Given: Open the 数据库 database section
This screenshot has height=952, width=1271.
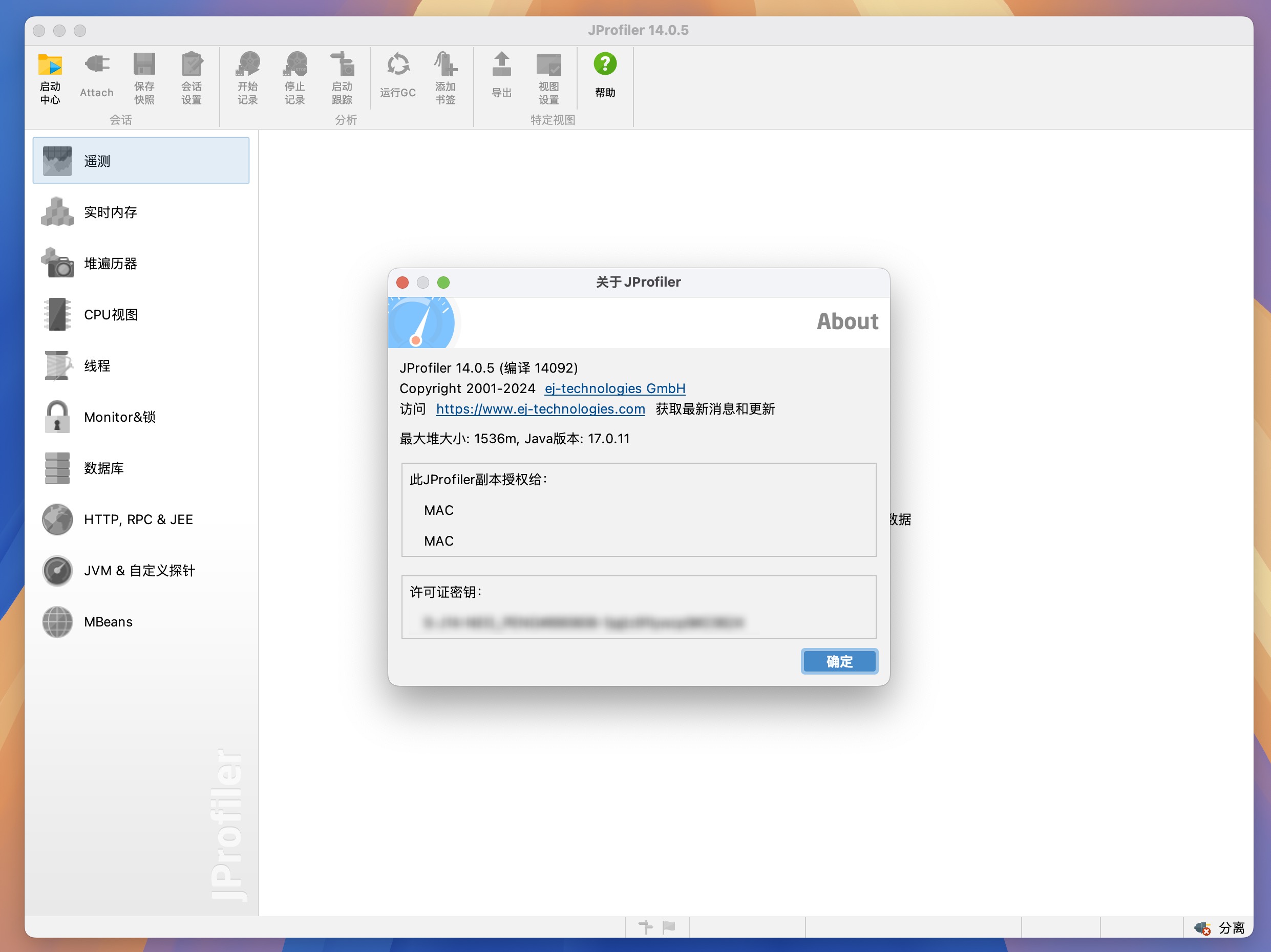Looking at the screenshot, I should click(141, 467).
